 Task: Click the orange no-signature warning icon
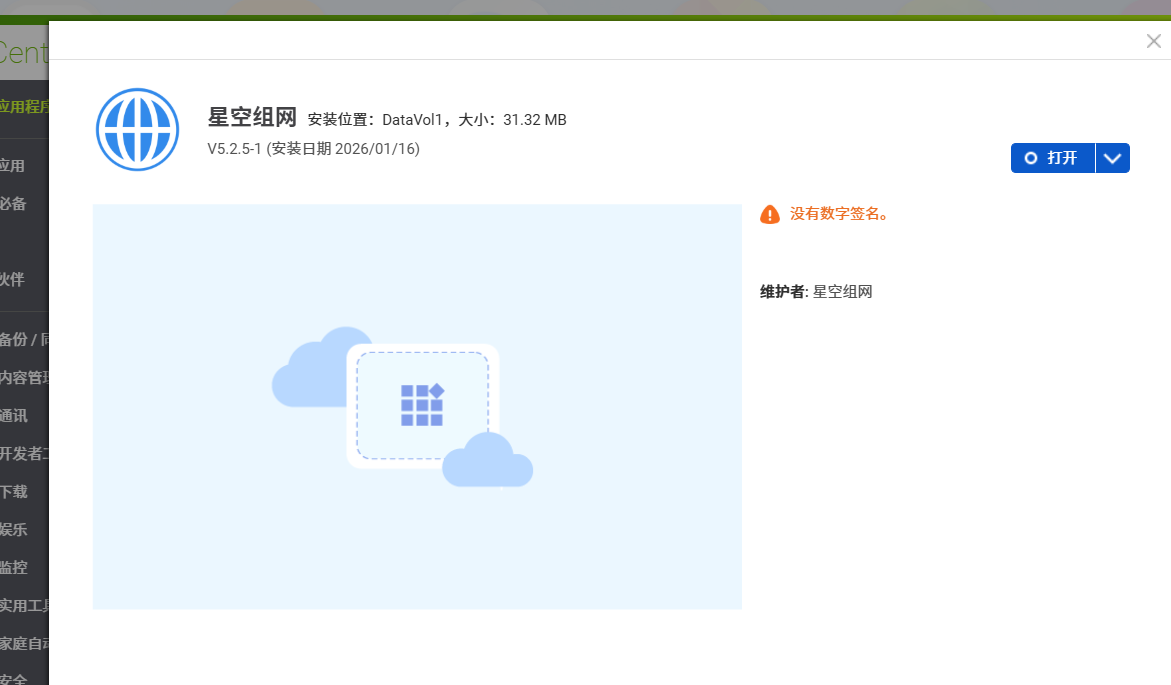[770, 214]
